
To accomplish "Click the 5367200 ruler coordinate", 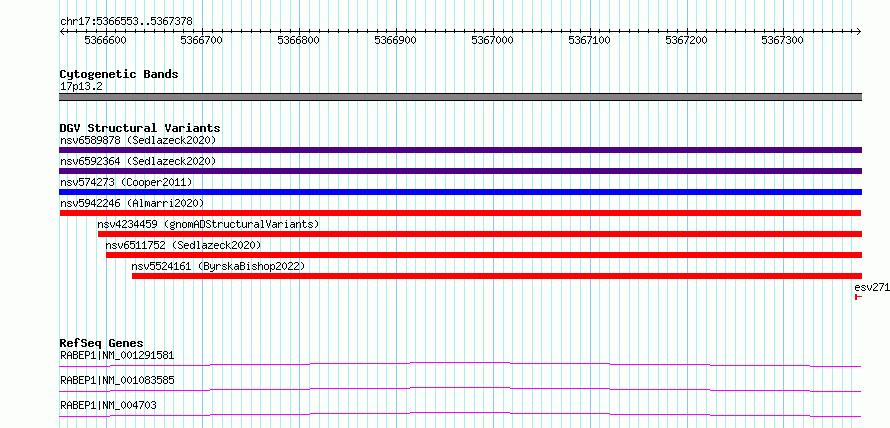I will click(686, 40).
